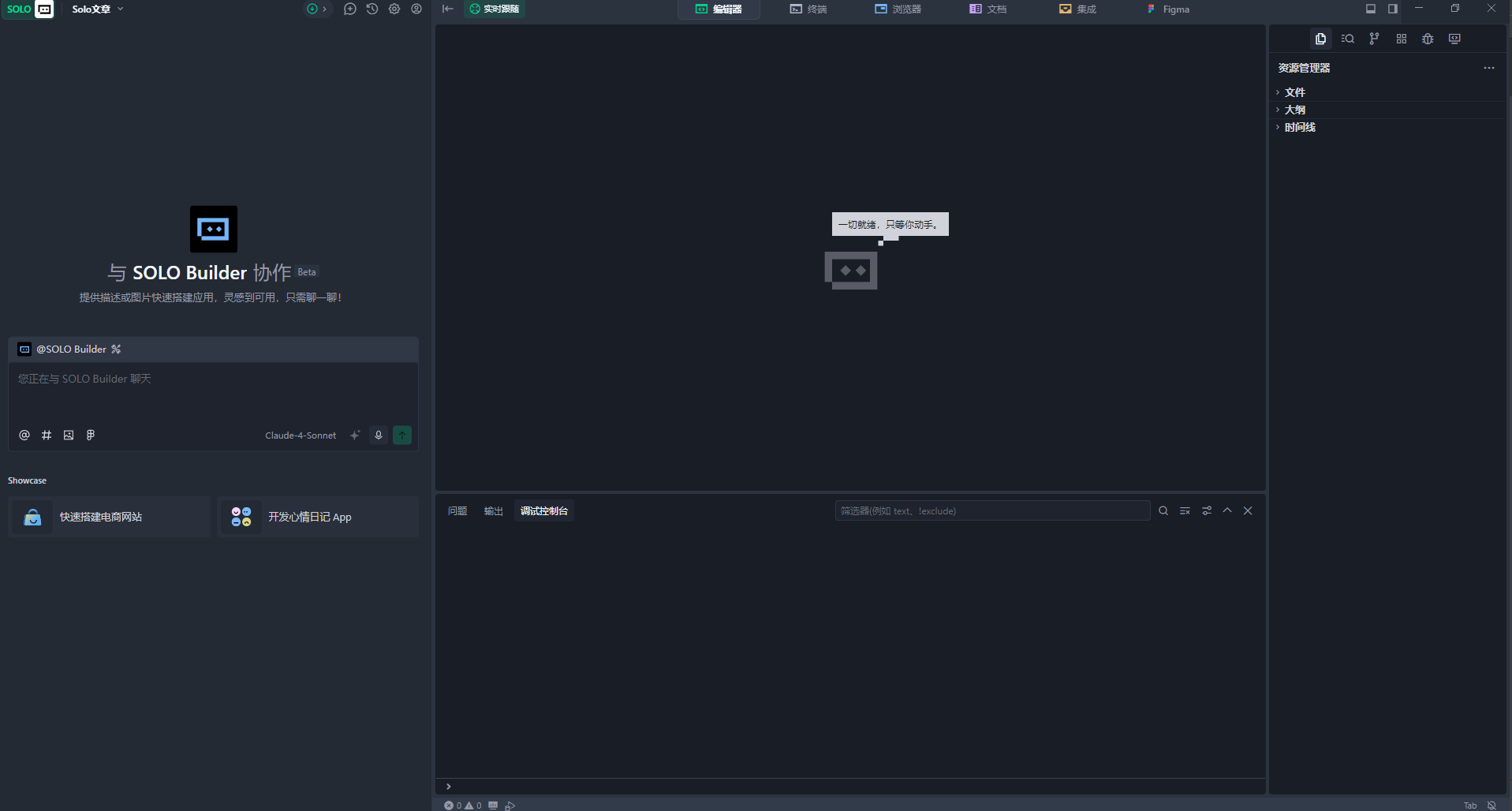The height and width of the screenshot is (811, 1512).
Task: Toggle 实时跟随 live follow mode
Action: pyautogui.click(x=495, y=9)
